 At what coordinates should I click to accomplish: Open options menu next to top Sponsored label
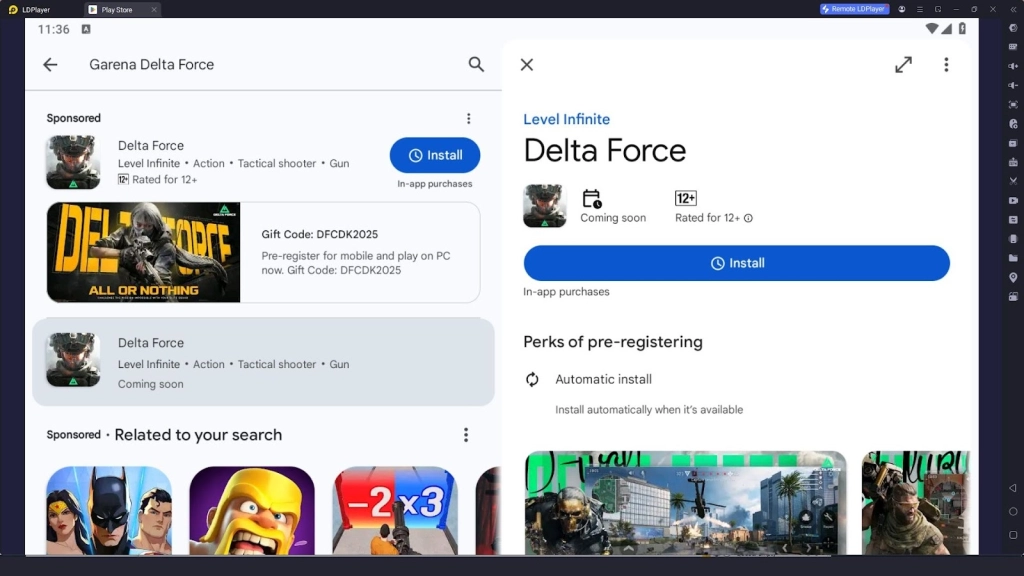click(x=468, y=118)
